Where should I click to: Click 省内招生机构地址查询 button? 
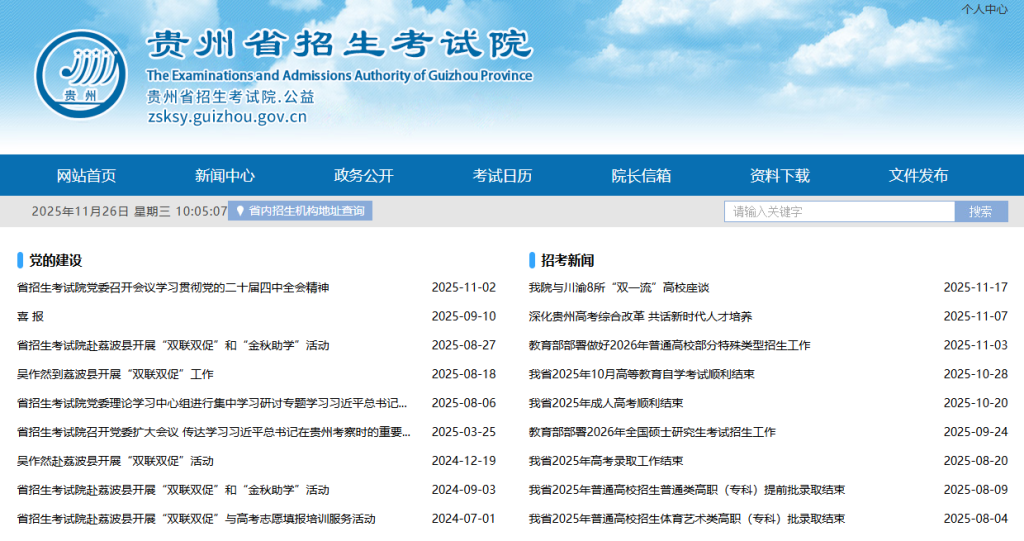pos(300,211)
